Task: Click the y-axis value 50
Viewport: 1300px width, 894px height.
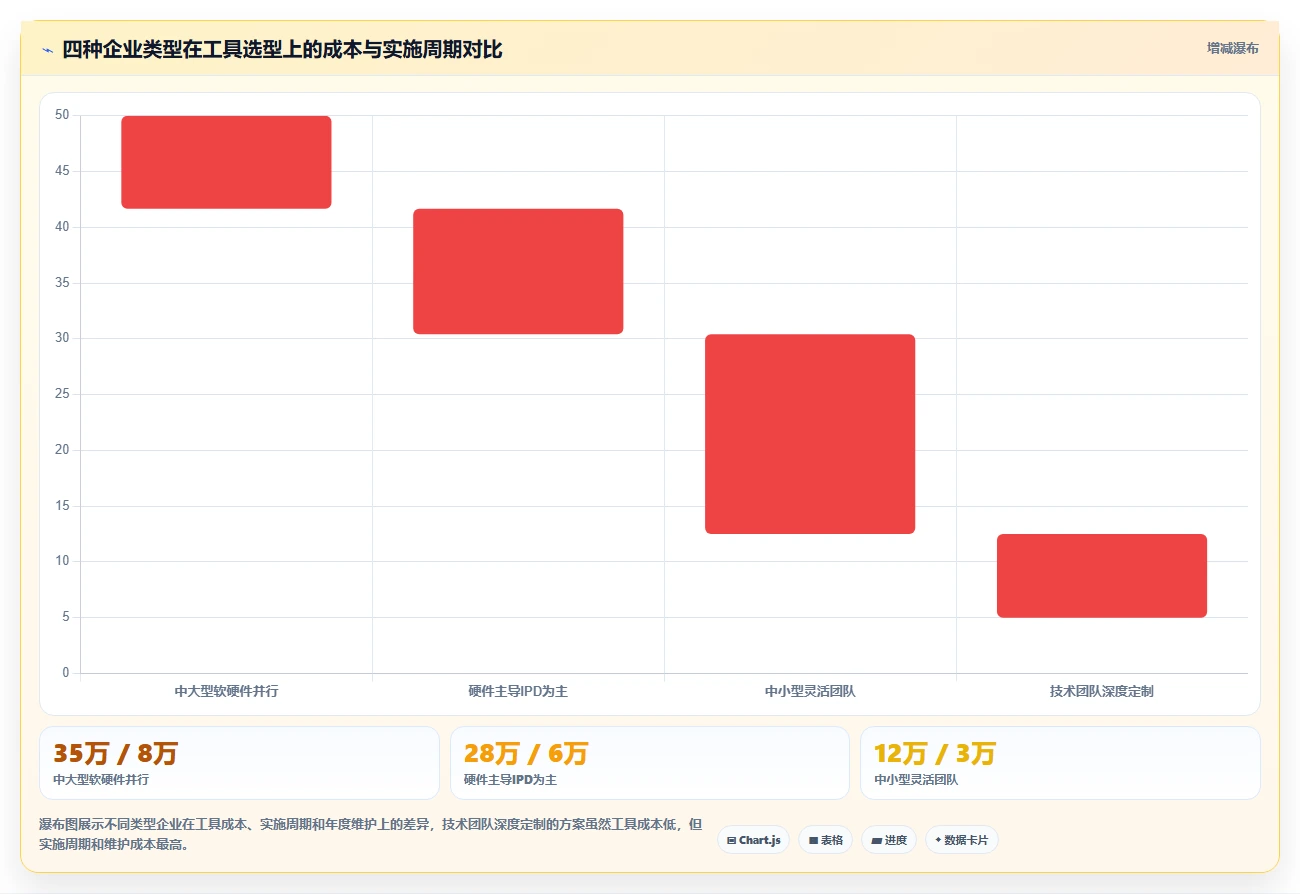Action: 62,115
